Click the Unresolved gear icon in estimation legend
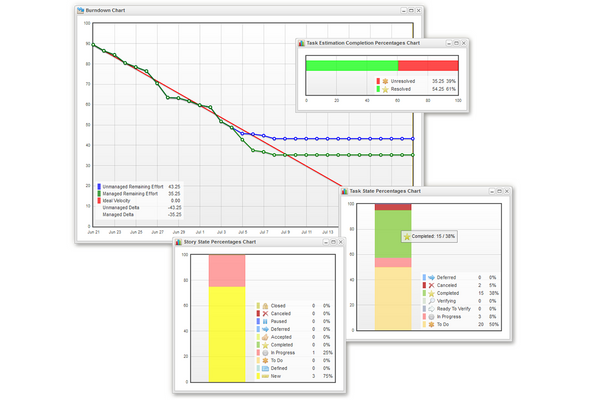 coord(385,81)
